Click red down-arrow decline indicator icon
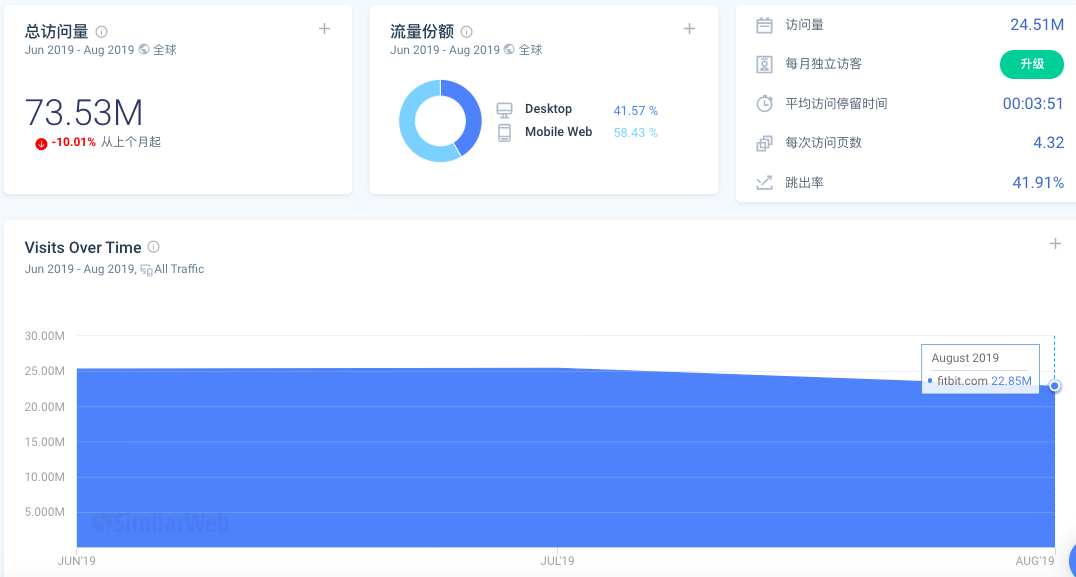This screenshot has height=577, width=1076. (41, 143)
